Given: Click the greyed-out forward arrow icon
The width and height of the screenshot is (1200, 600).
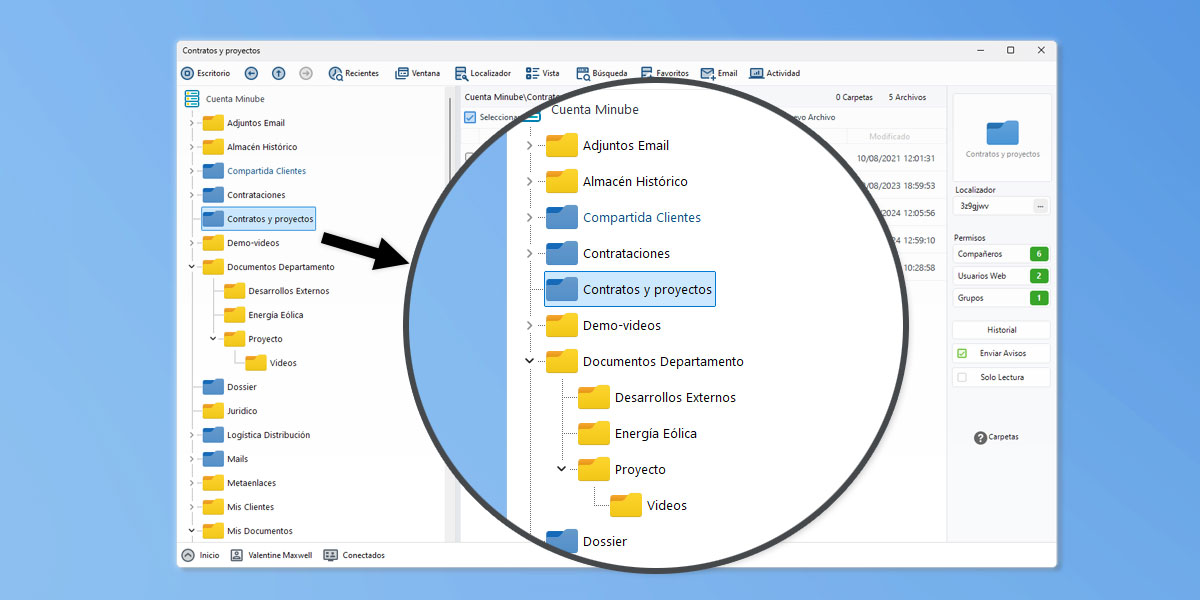Looking at the screenshot, I should click(x=306, y=73).
